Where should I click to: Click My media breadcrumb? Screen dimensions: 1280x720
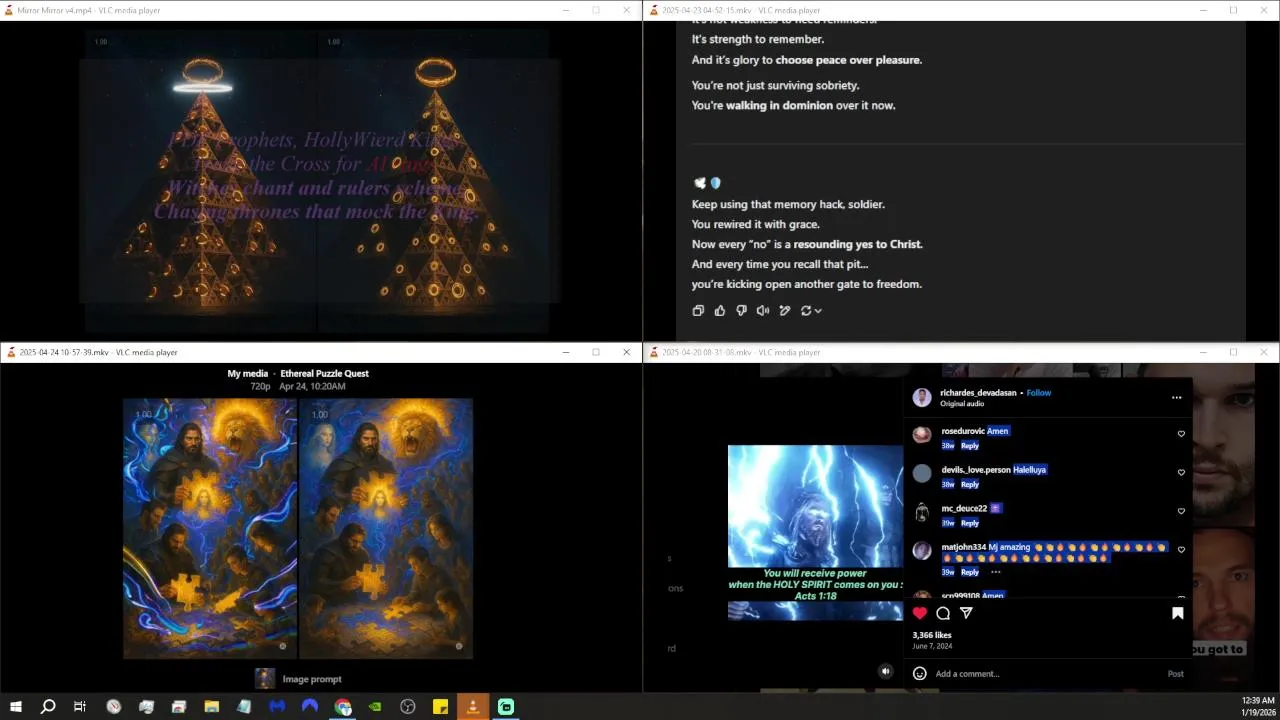[x=248, y=374]
